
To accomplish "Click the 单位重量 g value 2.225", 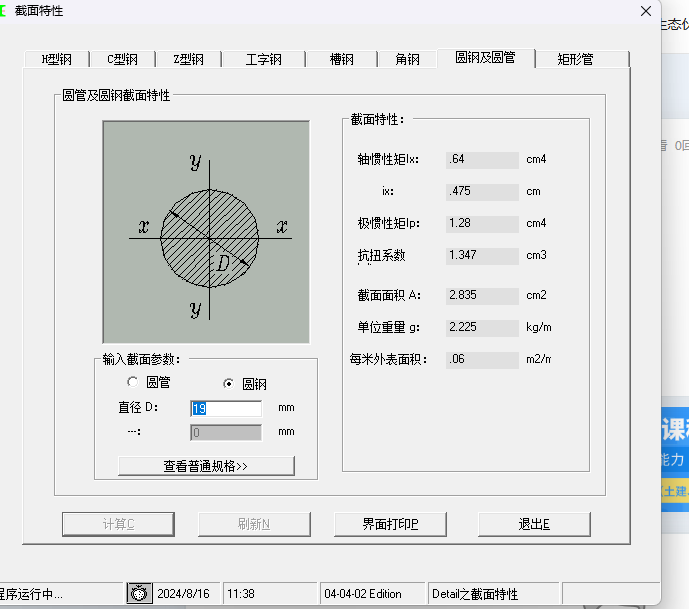I will tap(482, 328).
